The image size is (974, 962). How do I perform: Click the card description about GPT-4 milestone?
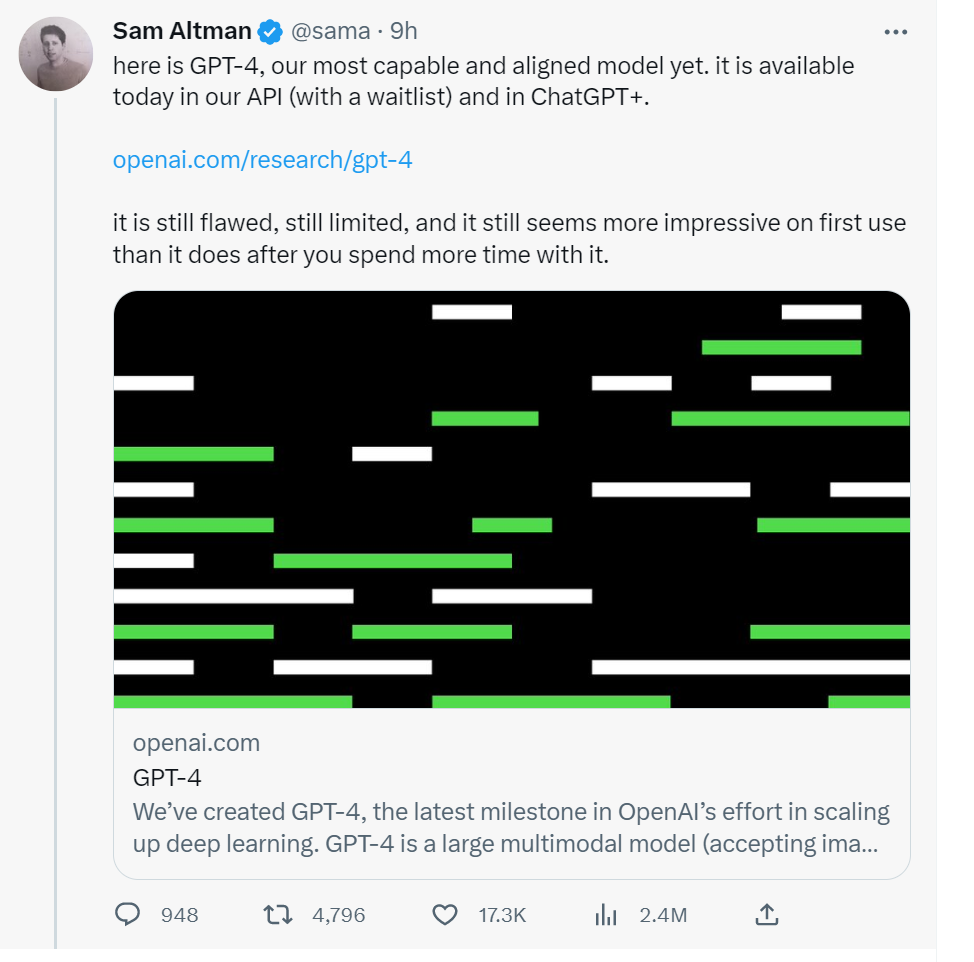click(x=511, y=828)
